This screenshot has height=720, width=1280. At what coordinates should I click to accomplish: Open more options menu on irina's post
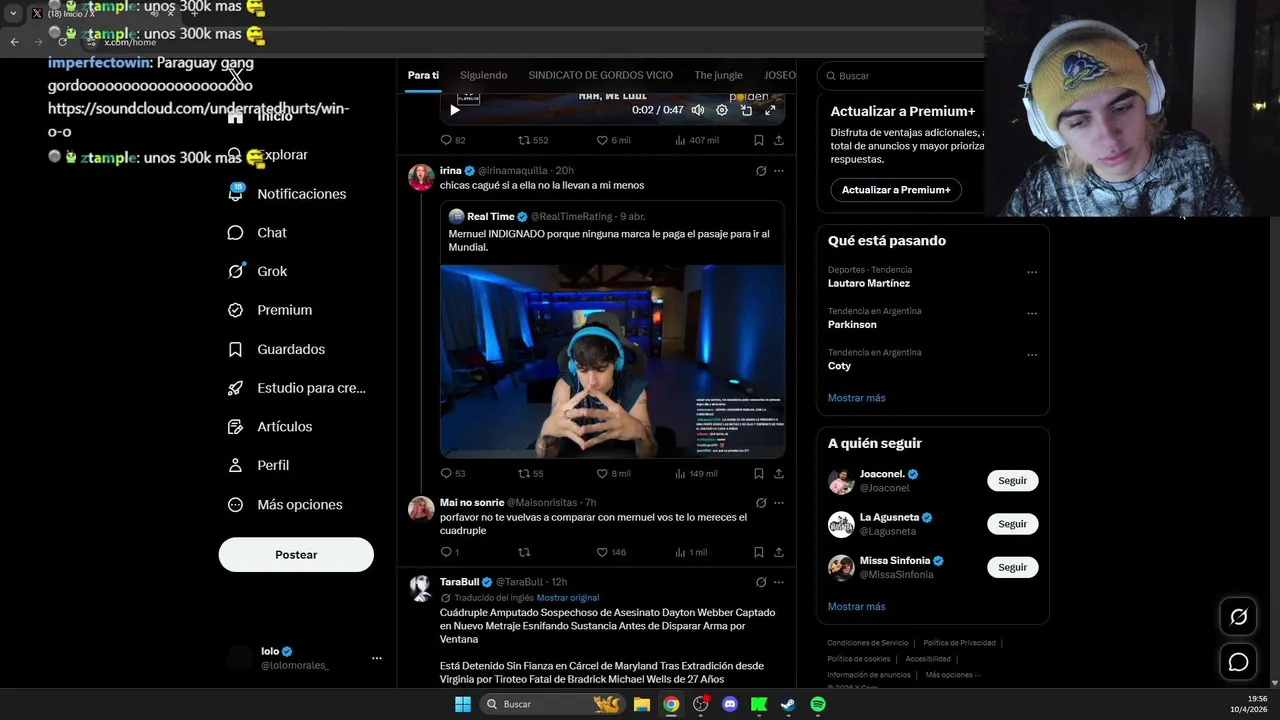tap(779, 171)
